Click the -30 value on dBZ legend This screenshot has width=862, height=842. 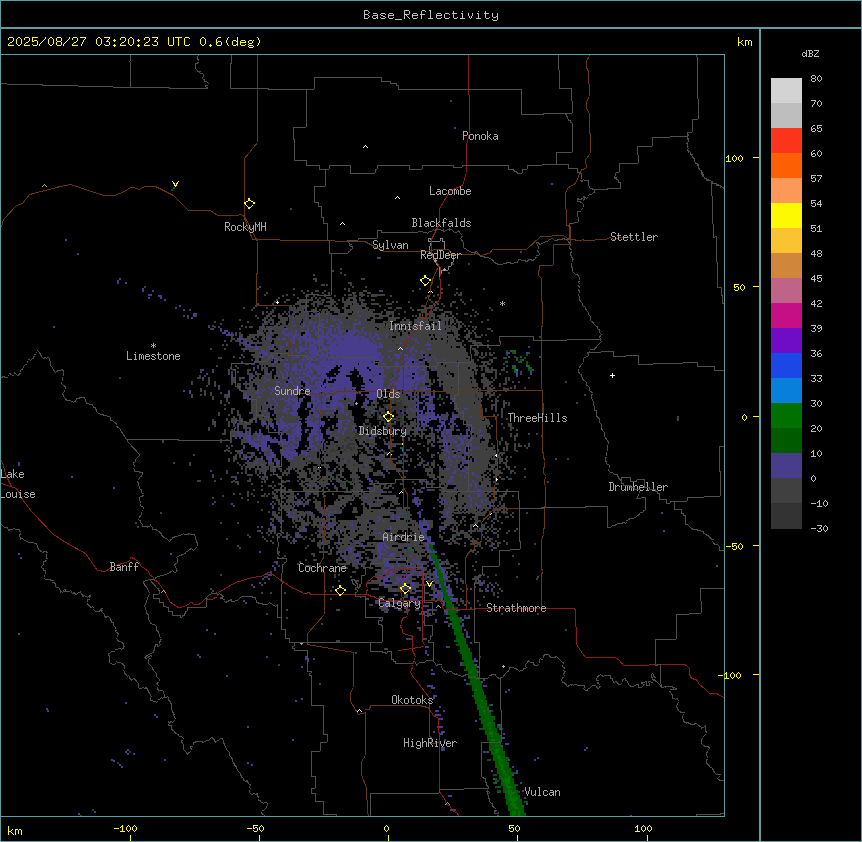pyautogui.click(x=819, y=529)
